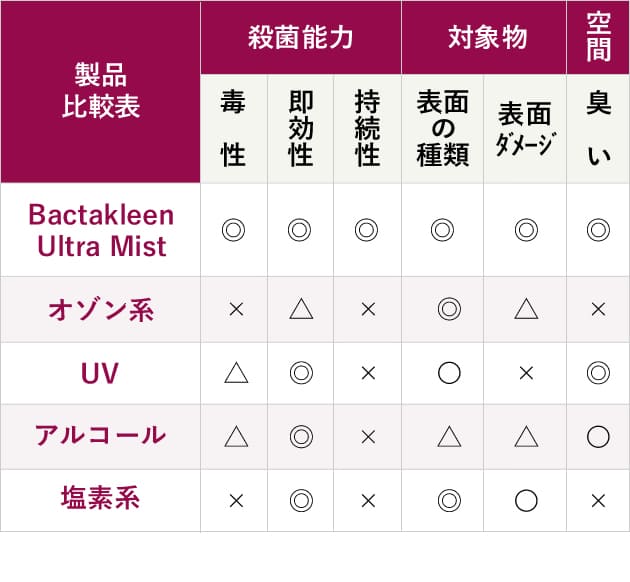
Task: Click the double-circle for 塩素系 即効性
Action: tap(300, 499)
